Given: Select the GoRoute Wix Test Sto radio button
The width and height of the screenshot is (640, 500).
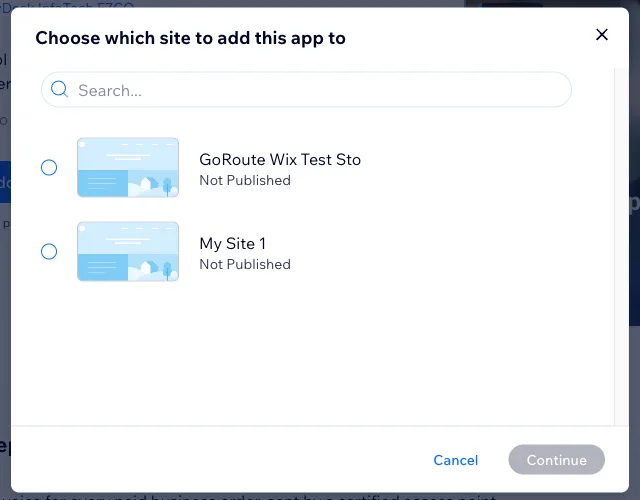Looking at the screenshot, I should [x=49, y=167].
